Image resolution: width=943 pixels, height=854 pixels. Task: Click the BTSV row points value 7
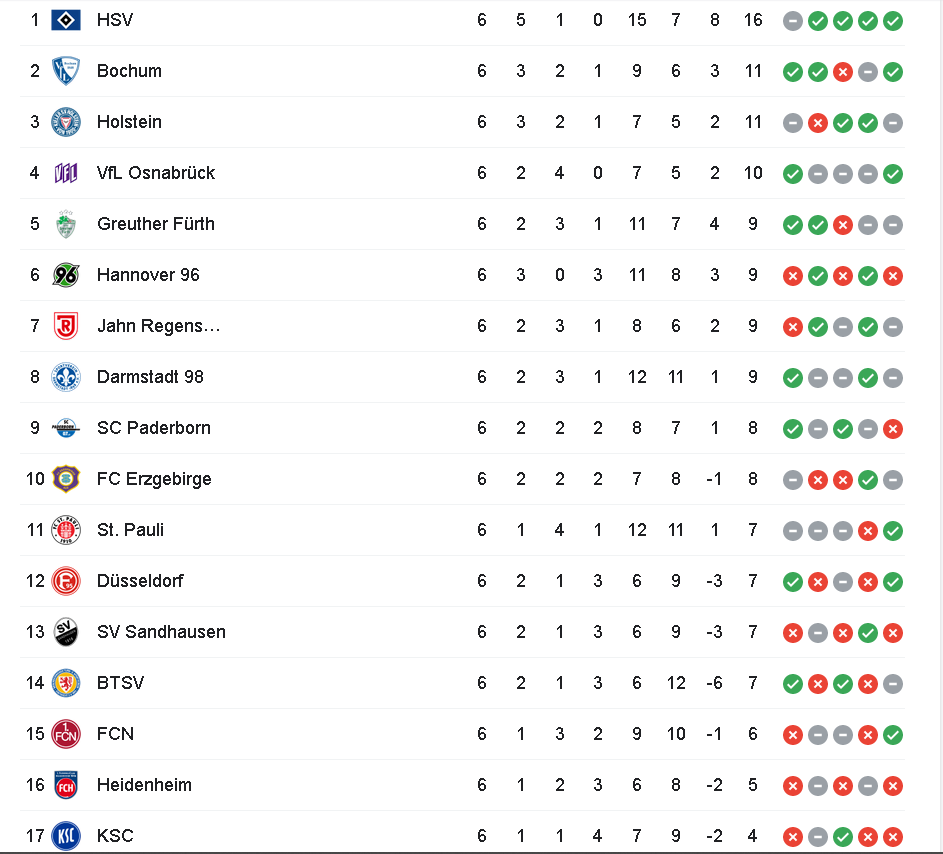point(753,683)
